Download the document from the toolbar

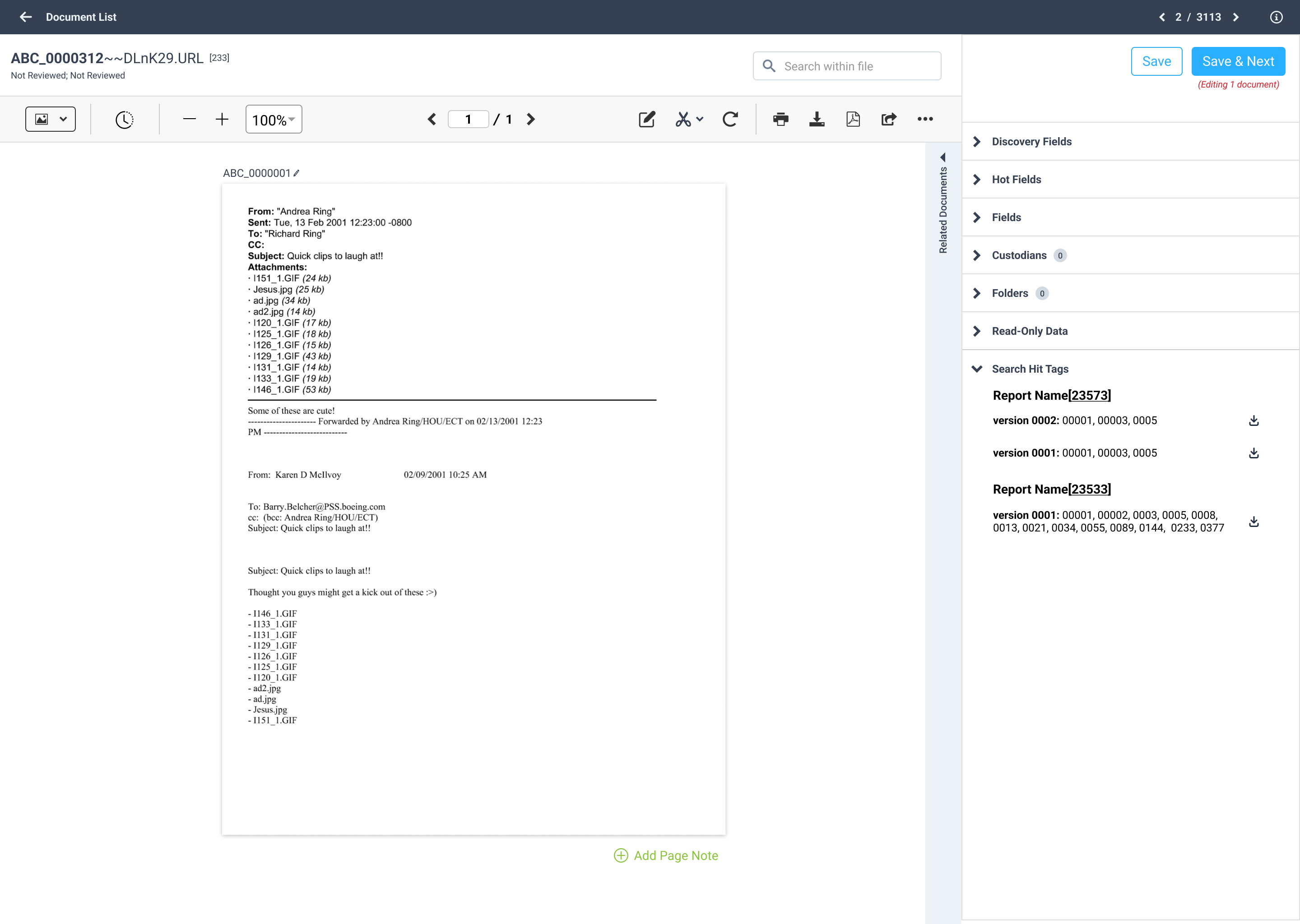pyautogui.click(x=817, y=119)
